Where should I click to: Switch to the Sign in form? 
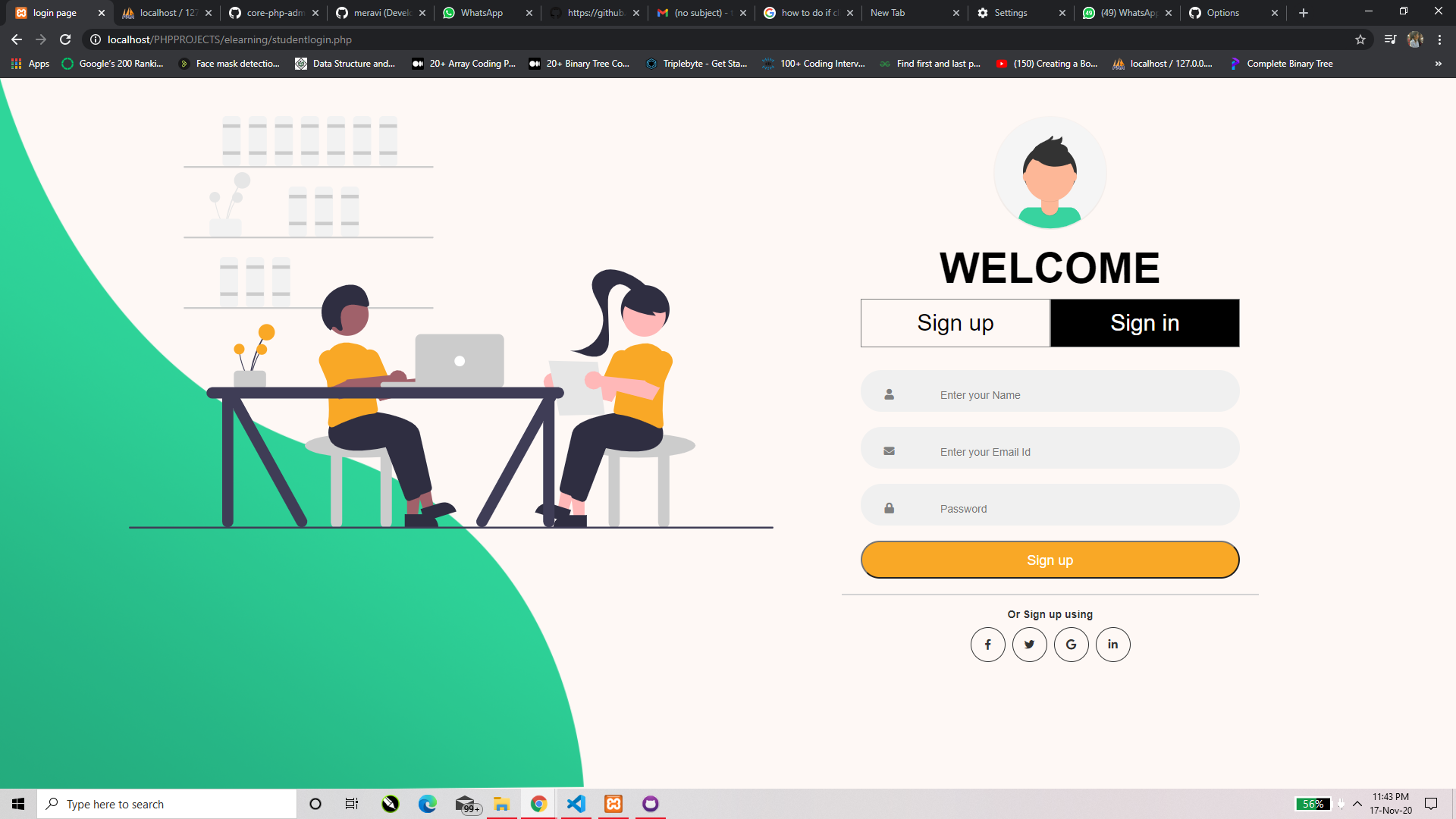click(1144, 323)
